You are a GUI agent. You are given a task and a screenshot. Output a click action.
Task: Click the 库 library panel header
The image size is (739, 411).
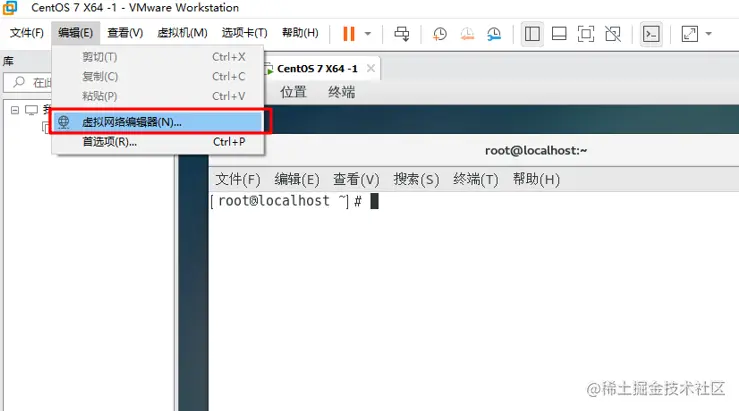tap(8, 61)
